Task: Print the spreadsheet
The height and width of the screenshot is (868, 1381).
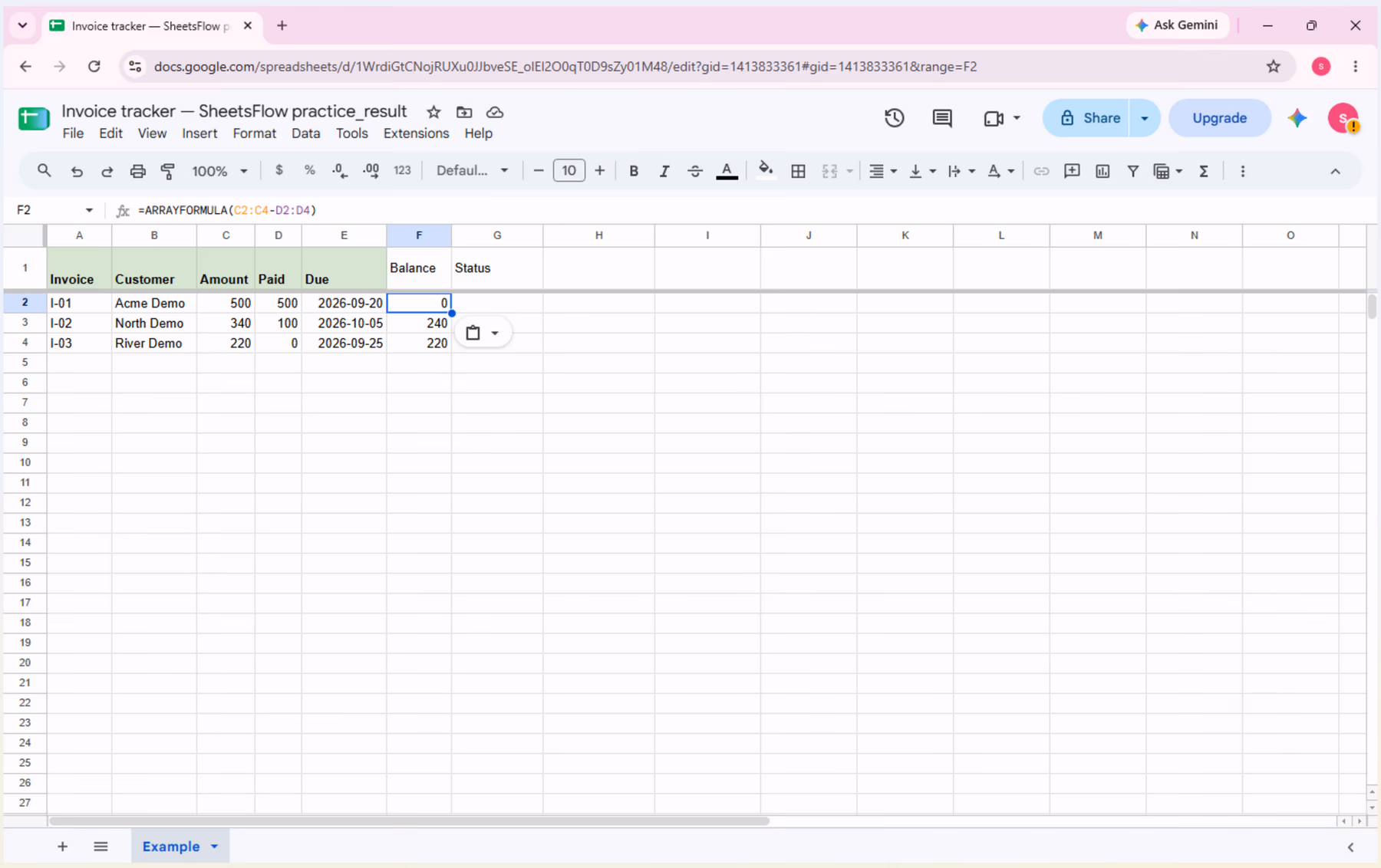Action: coord(137,171)
